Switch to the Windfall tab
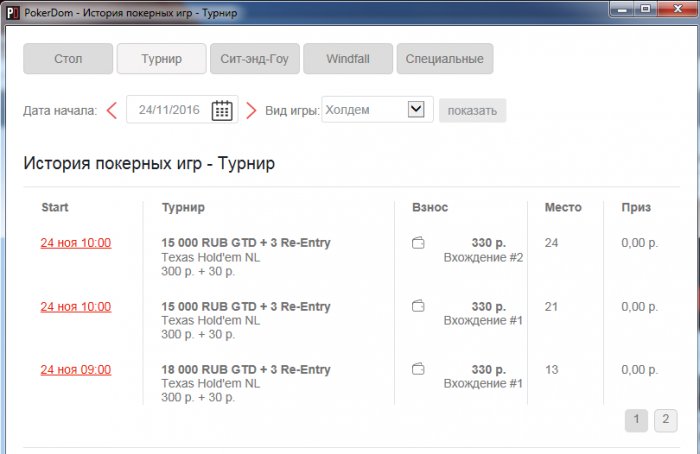The width and height of the screenshot is (700, 454). tap(348, 58)
